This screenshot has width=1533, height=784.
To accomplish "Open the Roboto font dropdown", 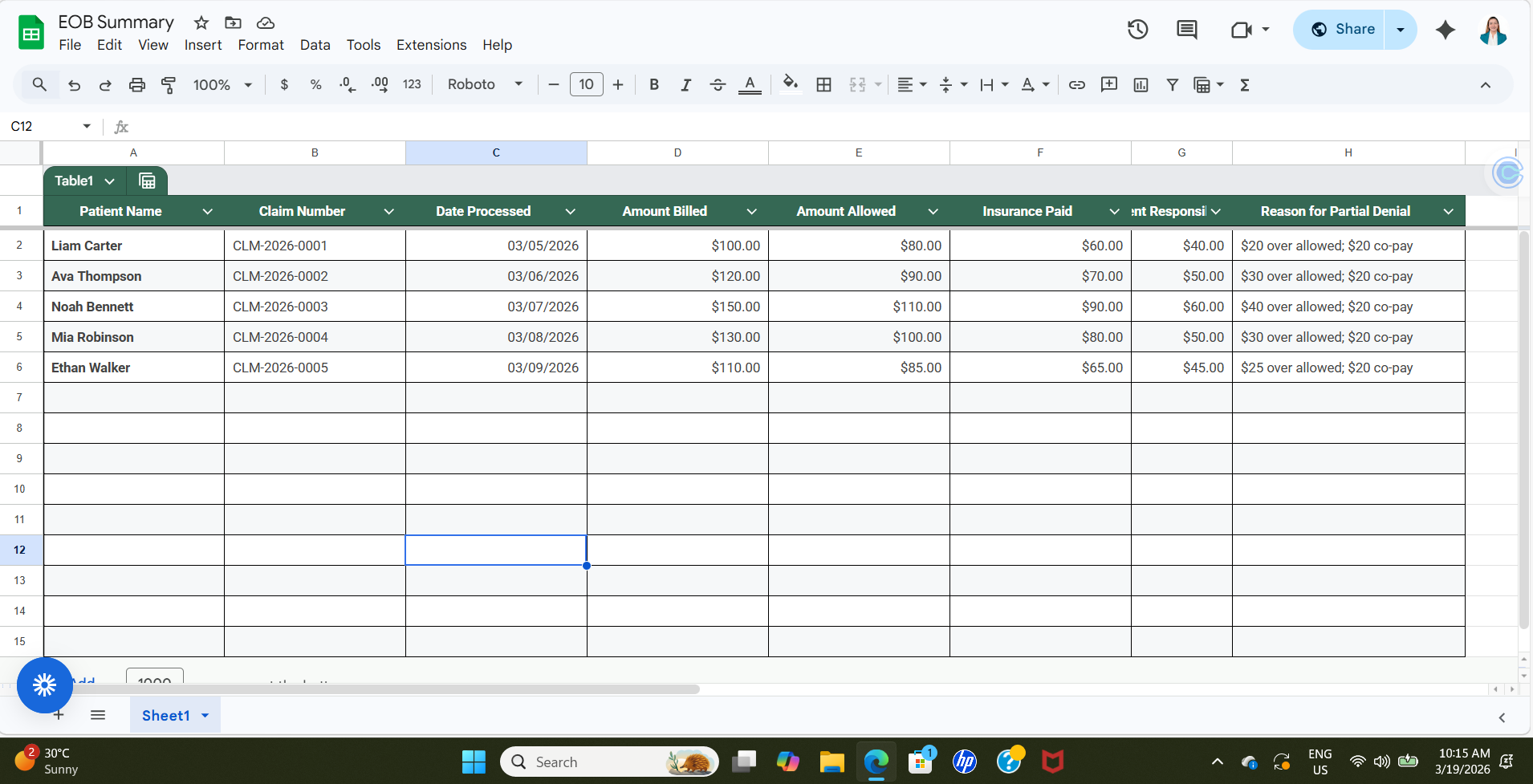I will click(x=485, y=85).
